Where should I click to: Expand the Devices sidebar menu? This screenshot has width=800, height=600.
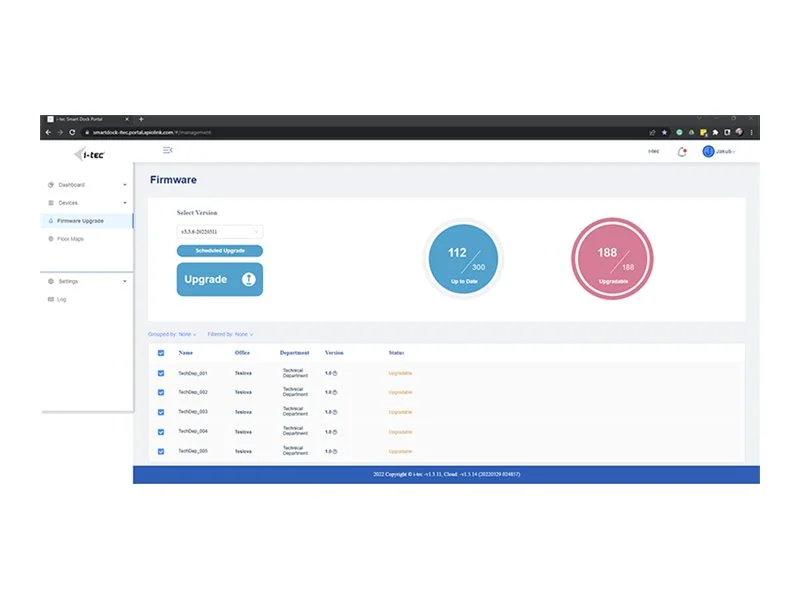pyautogui.click(x=87, y=203)
